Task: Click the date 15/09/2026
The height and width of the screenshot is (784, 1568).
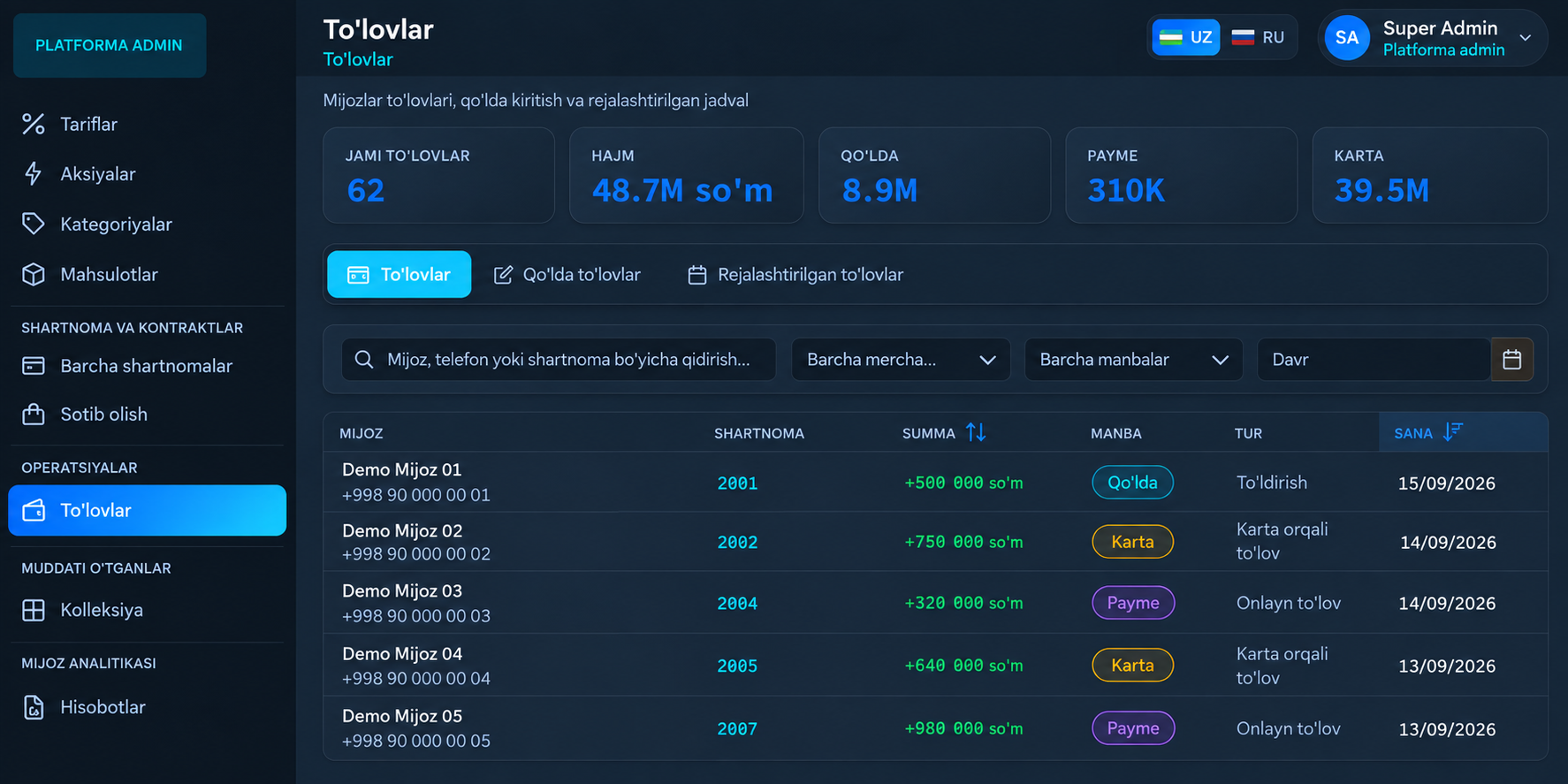Action: click(1447, 483)
